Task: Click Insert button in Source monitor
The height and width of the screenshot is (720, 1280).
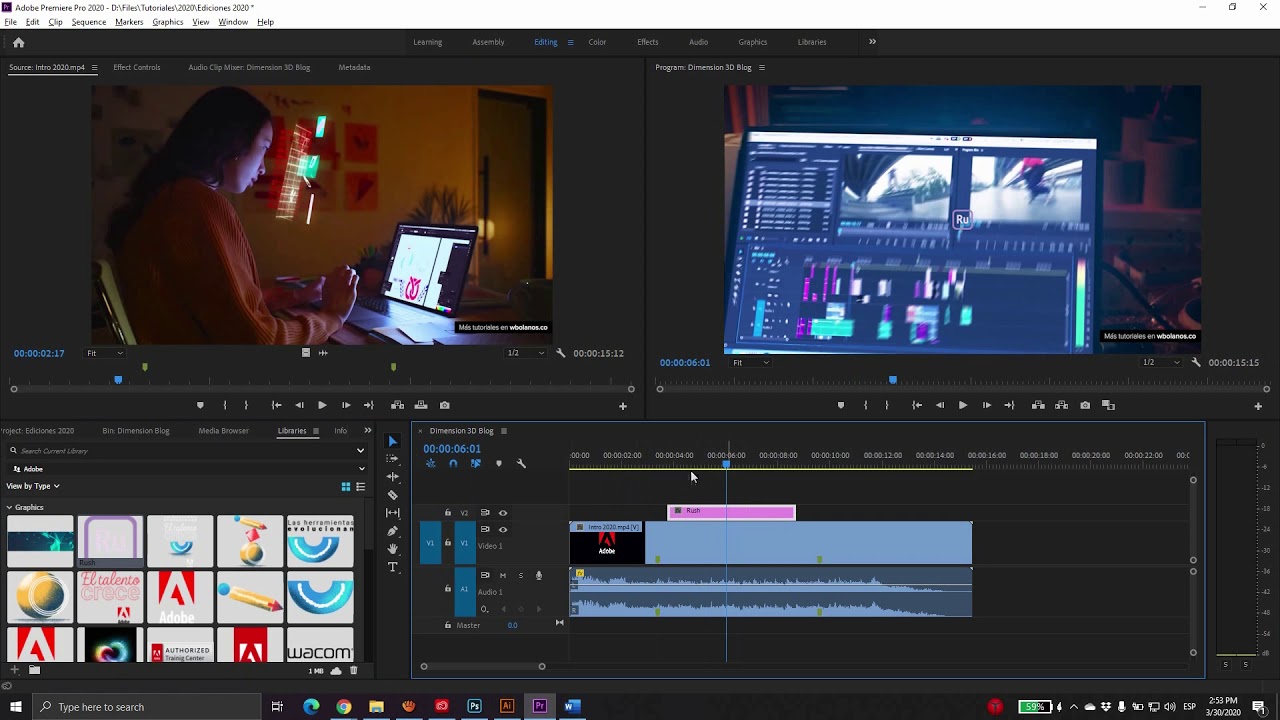Action: click(x=397, y=405)
